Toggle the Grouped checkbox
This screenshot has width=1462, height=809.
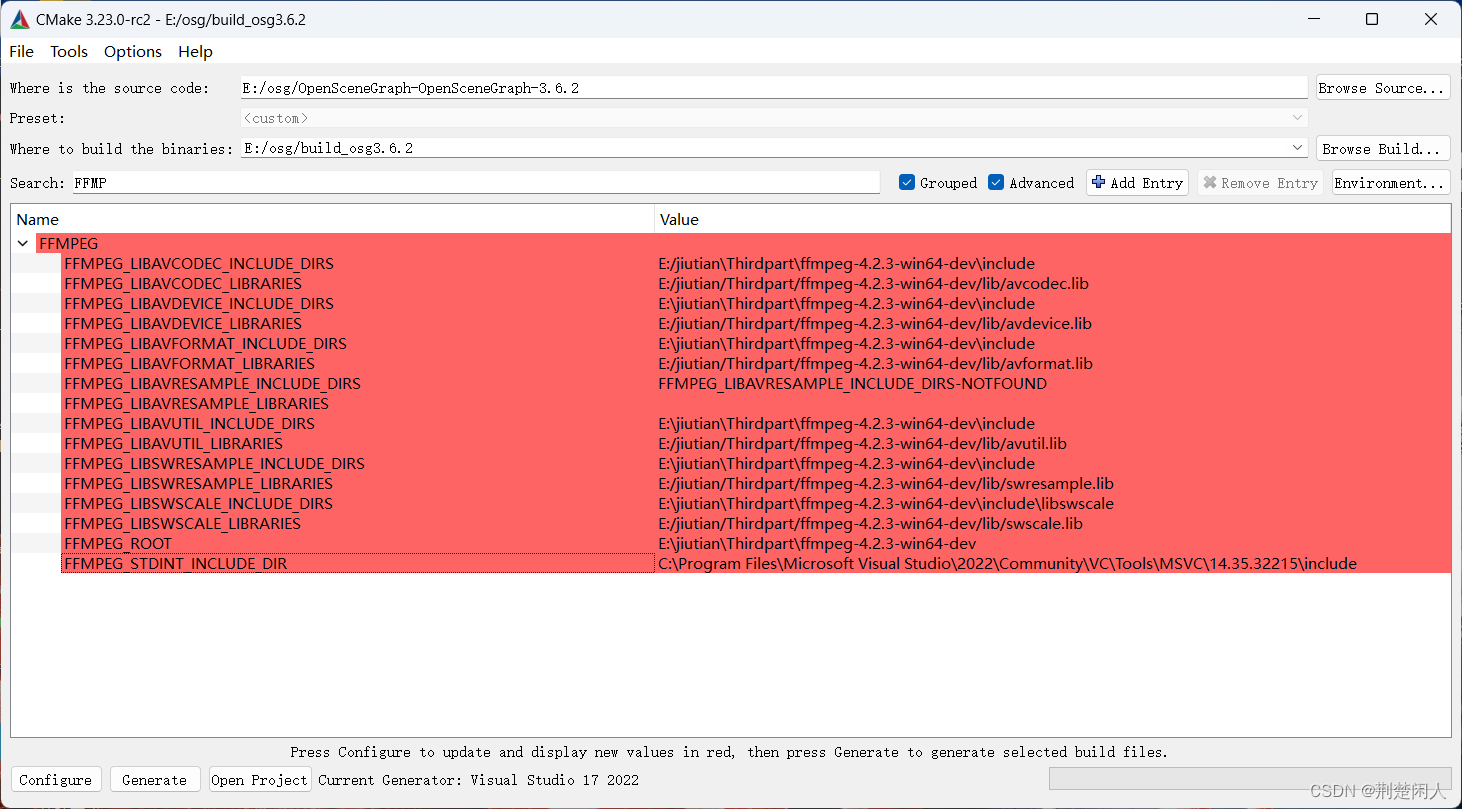pyautogui.click(x=907, y=182)
